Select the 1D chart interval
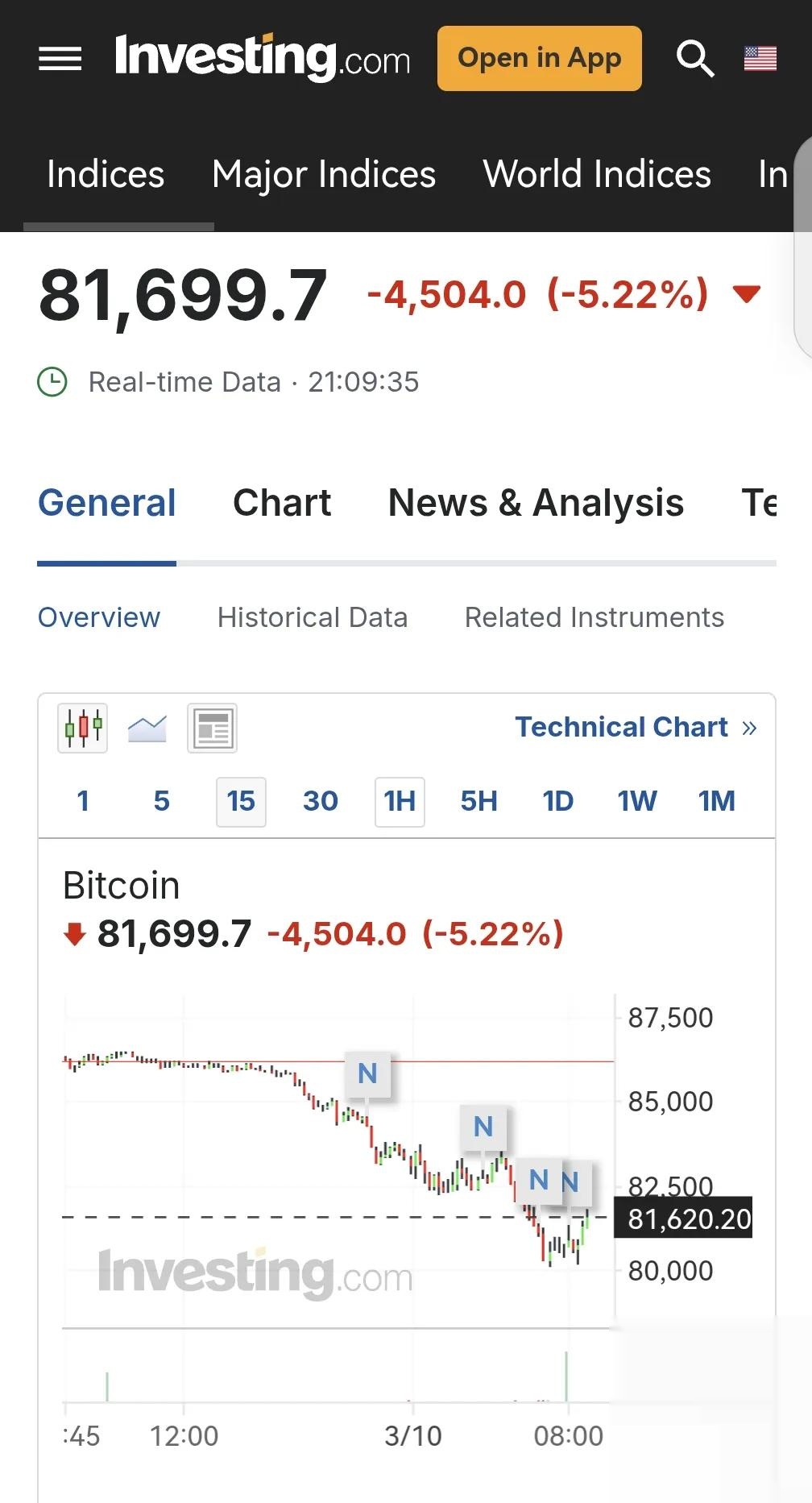The height and width of the screenshot is (1503, 812). coord(557,801)
